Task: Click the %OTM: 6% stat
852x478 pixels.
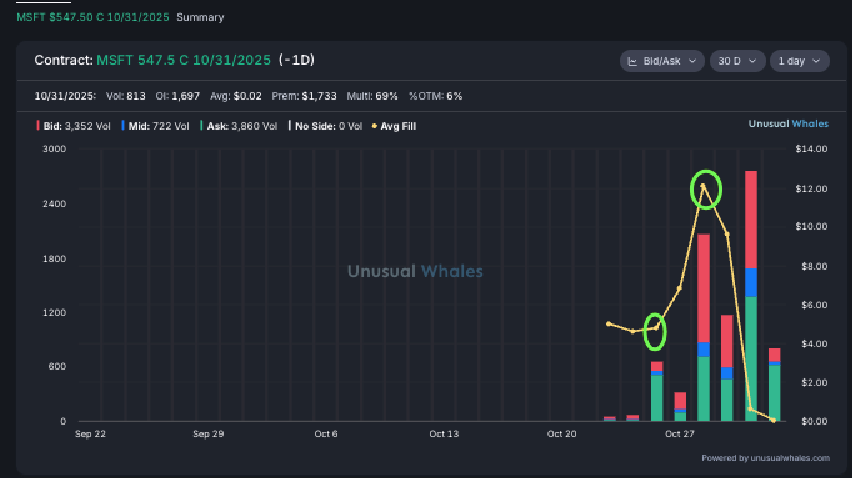Action: [435, 96]
